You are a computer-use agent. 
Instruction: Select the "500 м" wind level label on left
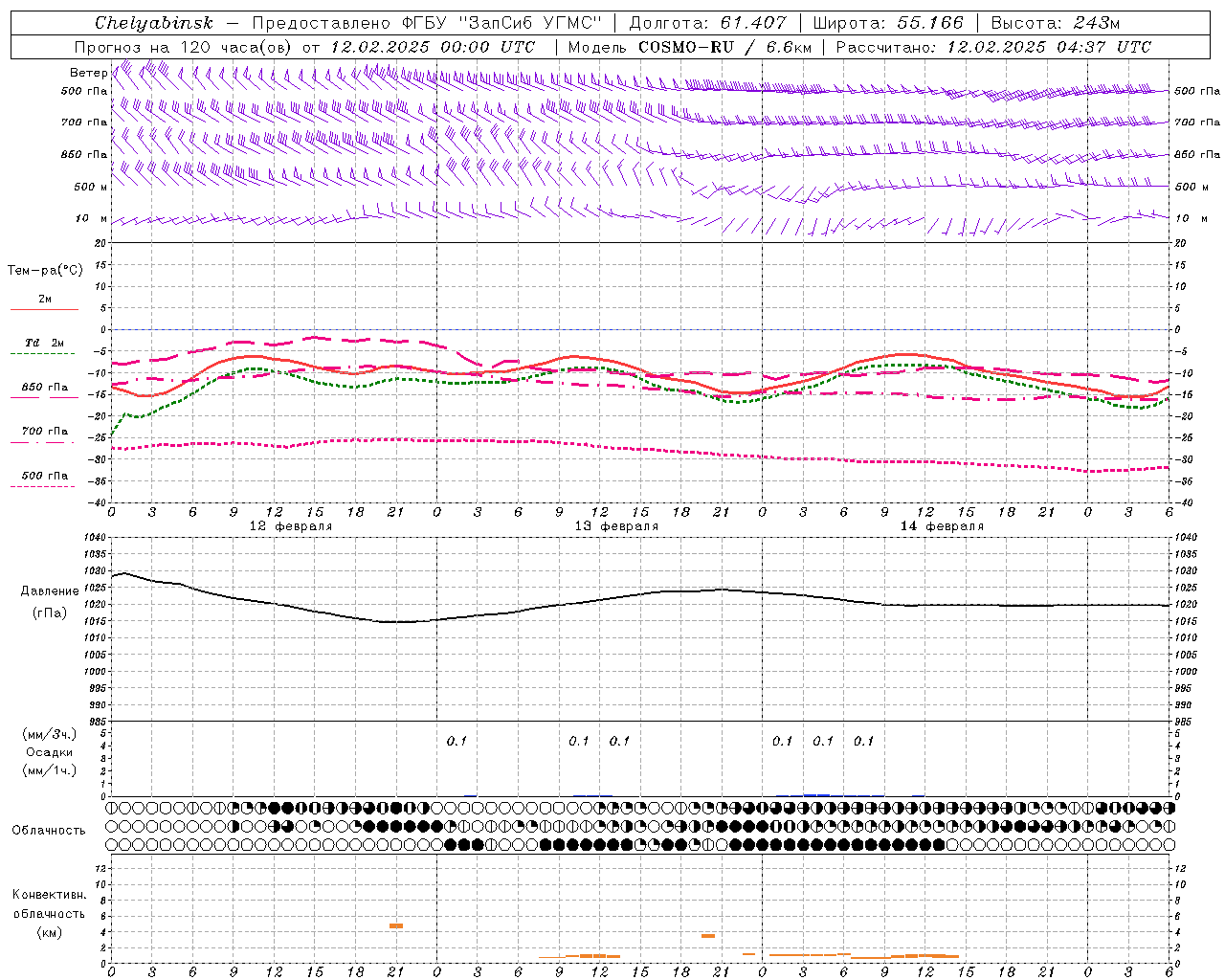tap(91, 187)
